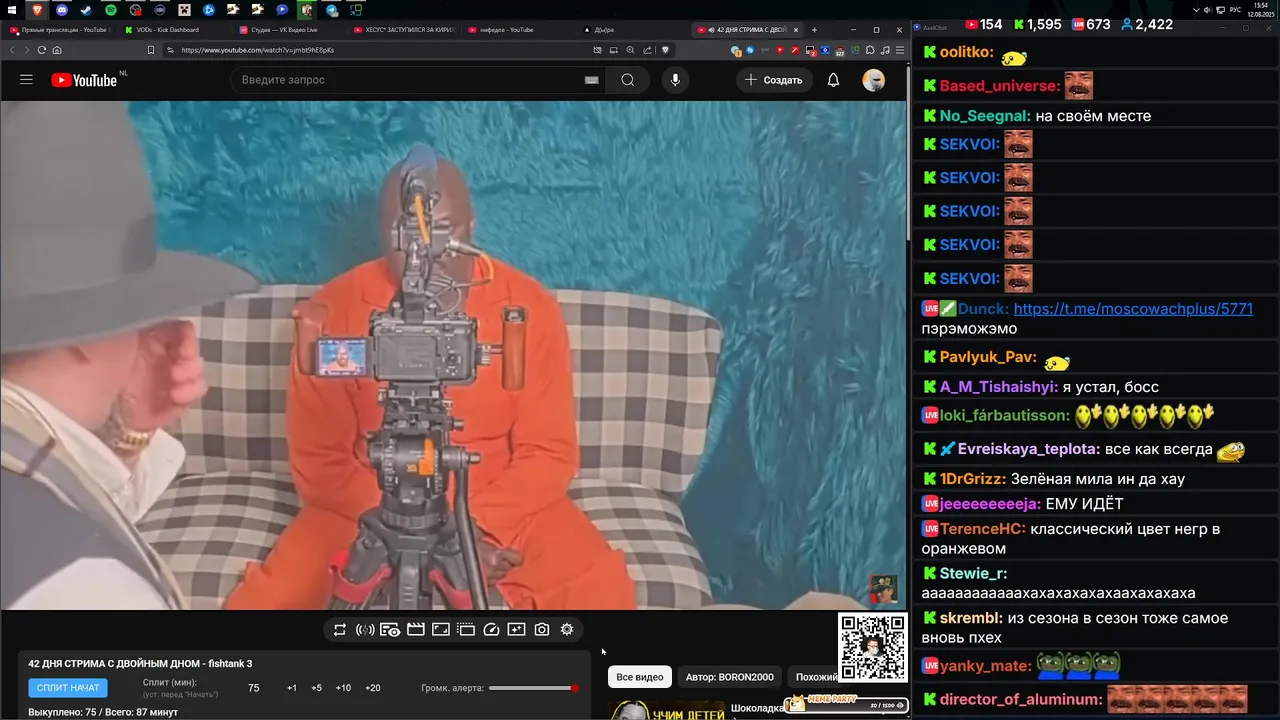
Task: Switch to 'Студия — VK Видео Live' tab
Action: tap(288, 30)
